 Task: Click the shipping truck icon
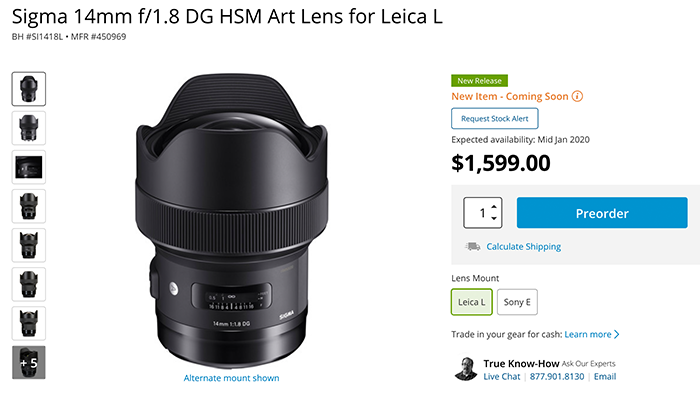pyautogui.click(x=472, y=246)
